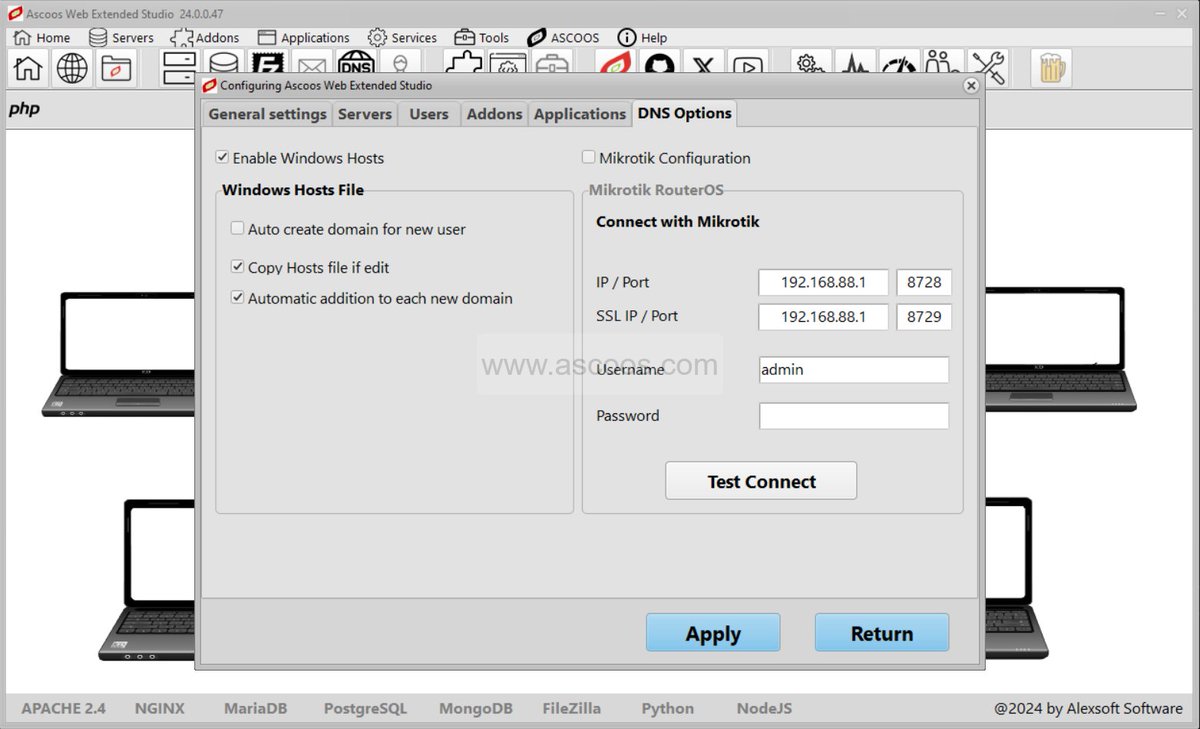This screenshot has height=729, width=1200.
Task: Open the Services menu
Action: coord(402,37)
